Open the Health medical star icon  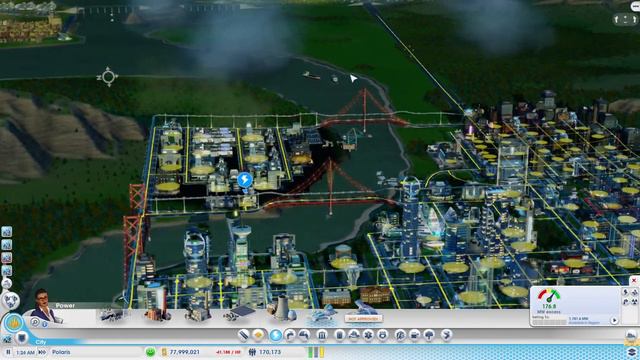pos(368,336)
